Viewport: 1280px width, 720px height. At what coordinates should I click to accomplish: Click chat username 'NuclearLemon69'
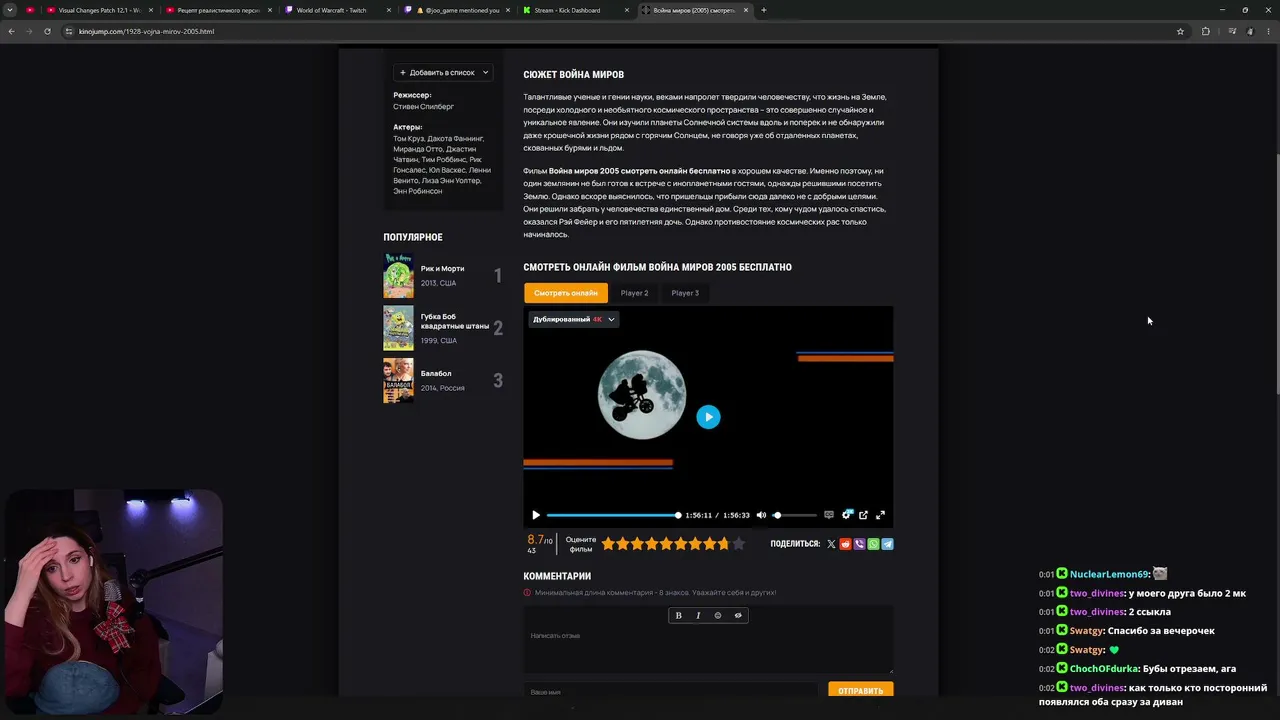1109,574
